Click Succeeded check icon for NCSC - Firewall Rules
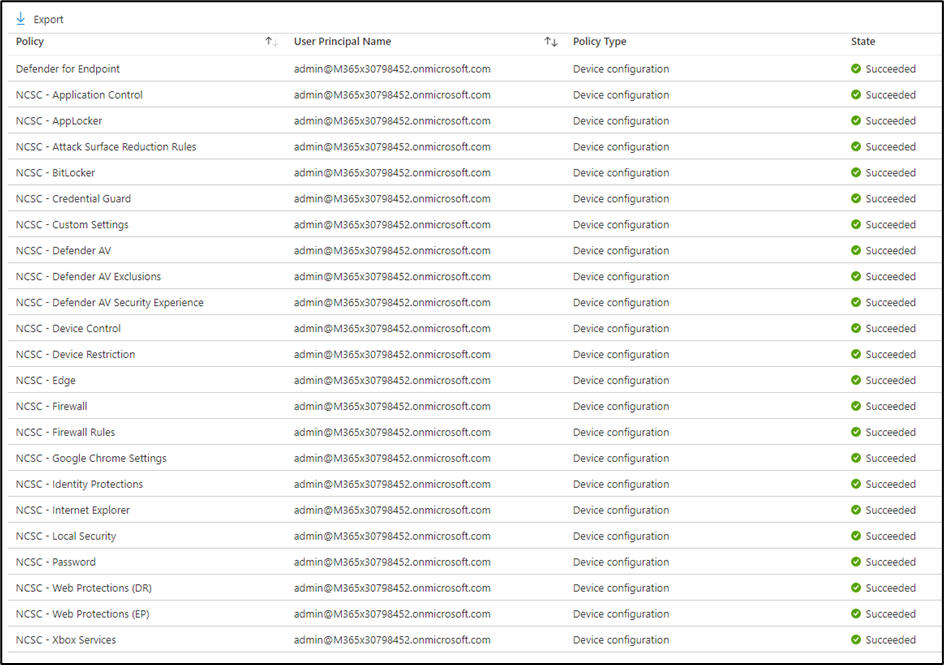Image resolution: width=944 pixels, height=665 pixels. [x=856, y=432]
